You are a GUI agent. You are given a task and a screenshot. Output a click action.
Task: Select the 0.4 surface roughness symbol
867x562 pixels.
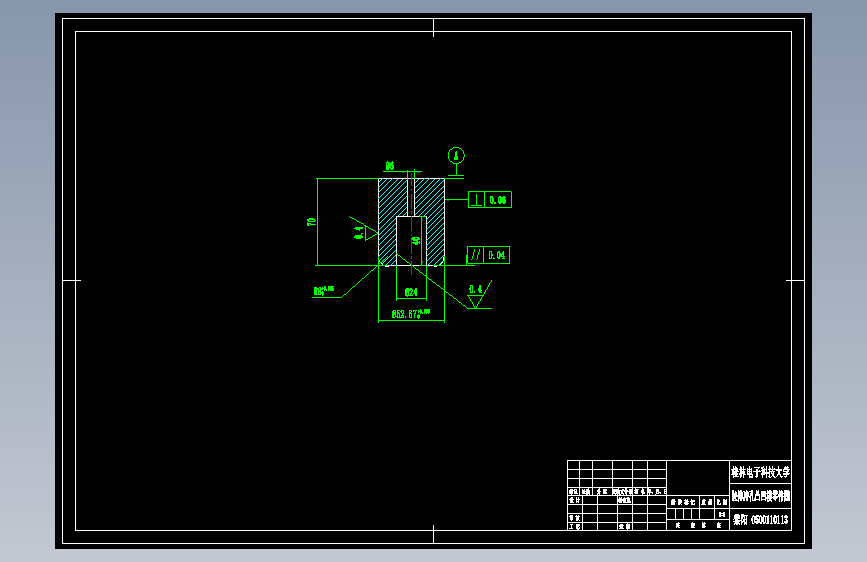pos(478,295)
